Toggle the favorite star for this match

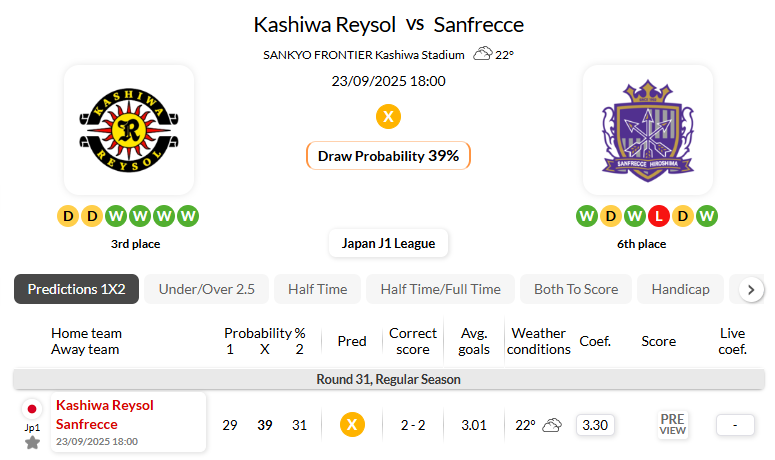point(33,443)
